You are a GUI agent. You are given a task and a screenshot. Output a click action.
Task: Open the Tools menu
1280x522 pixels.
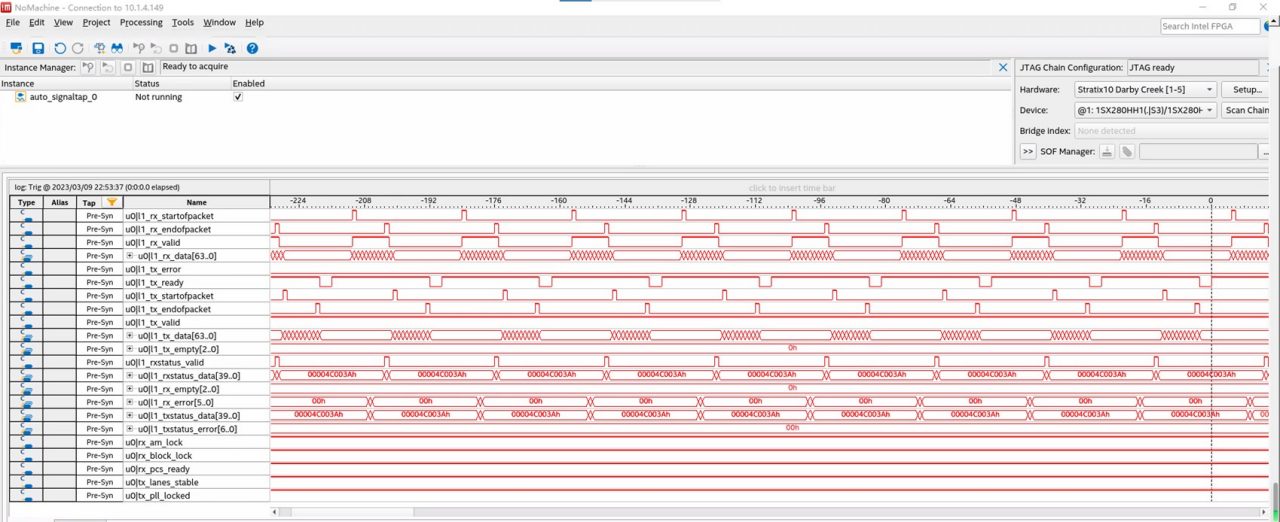tap(183, 22)
